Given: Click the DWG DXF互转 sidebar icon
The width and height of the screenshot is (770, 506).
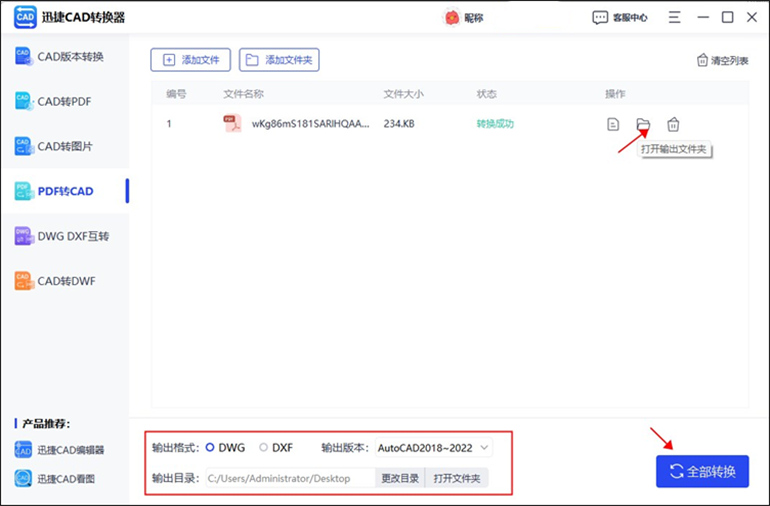Looking at the screenshot, I should (x=24, y=236).
